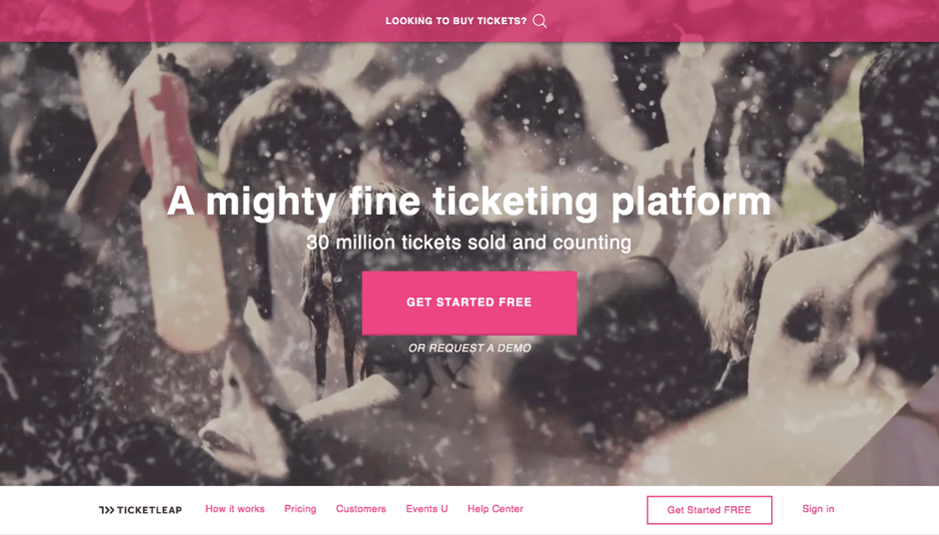Click the big pink Get Started Free button
This screenshot has height=535, width=939.
tap(470, 303)
